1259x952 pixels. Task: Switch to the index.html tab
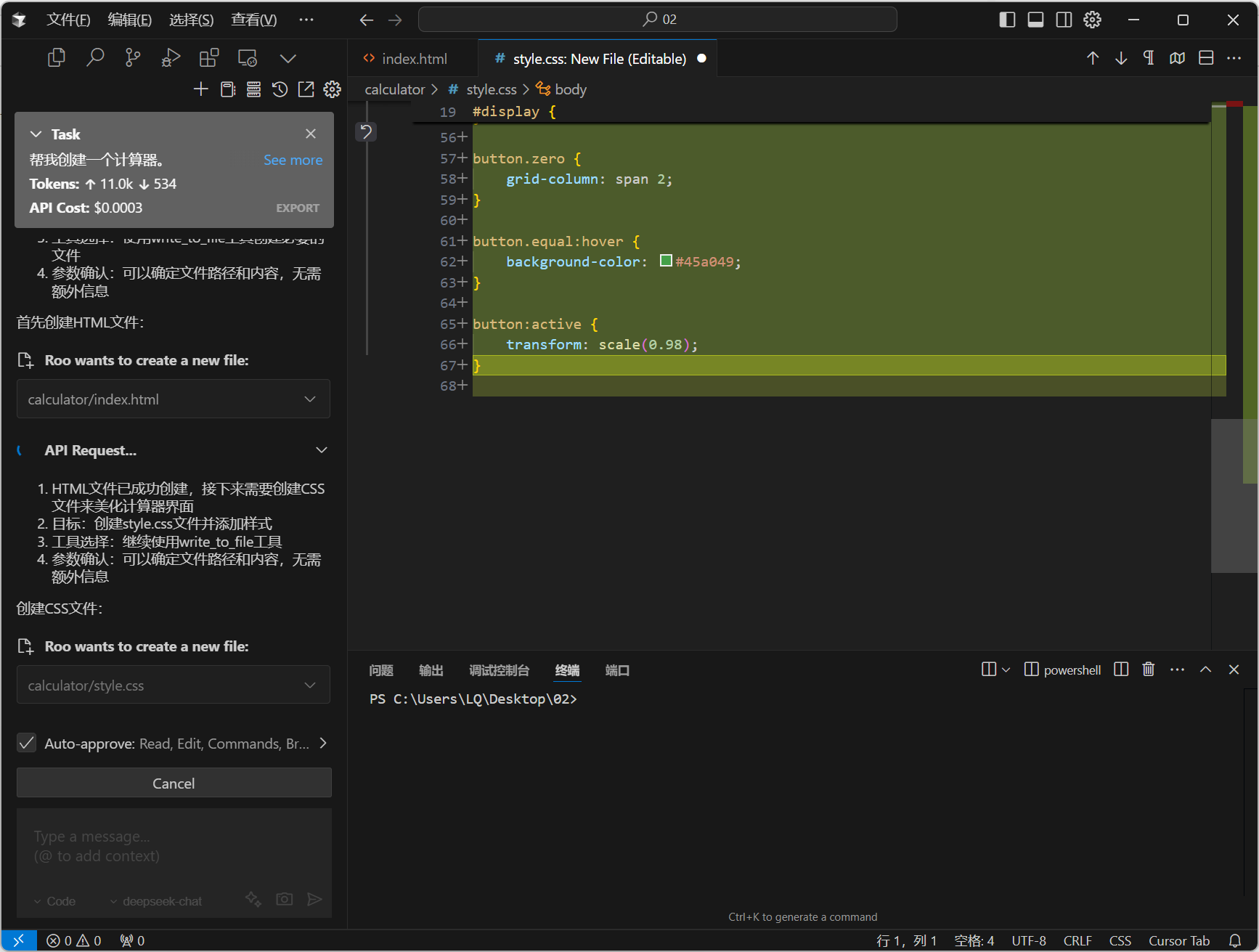[414, 59]
